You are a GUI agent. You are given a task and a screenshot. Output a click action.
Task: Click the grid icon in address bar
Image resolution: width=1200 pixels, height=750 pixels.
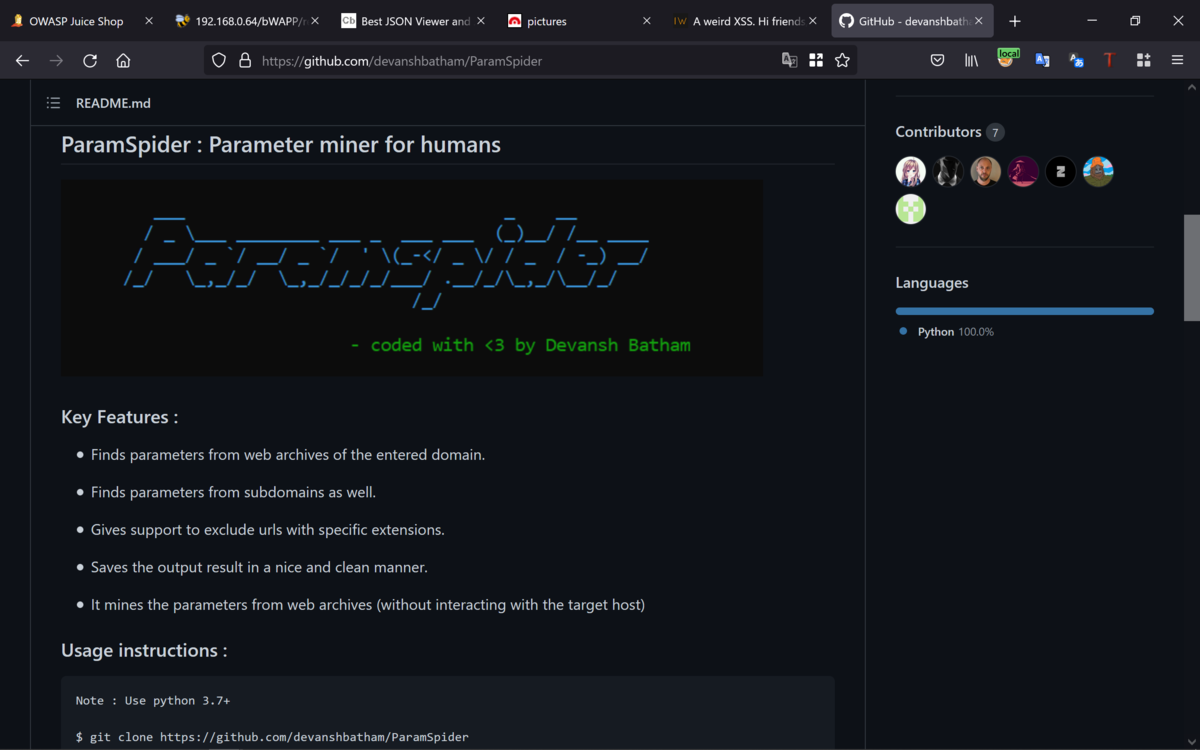tap(816, 61)
